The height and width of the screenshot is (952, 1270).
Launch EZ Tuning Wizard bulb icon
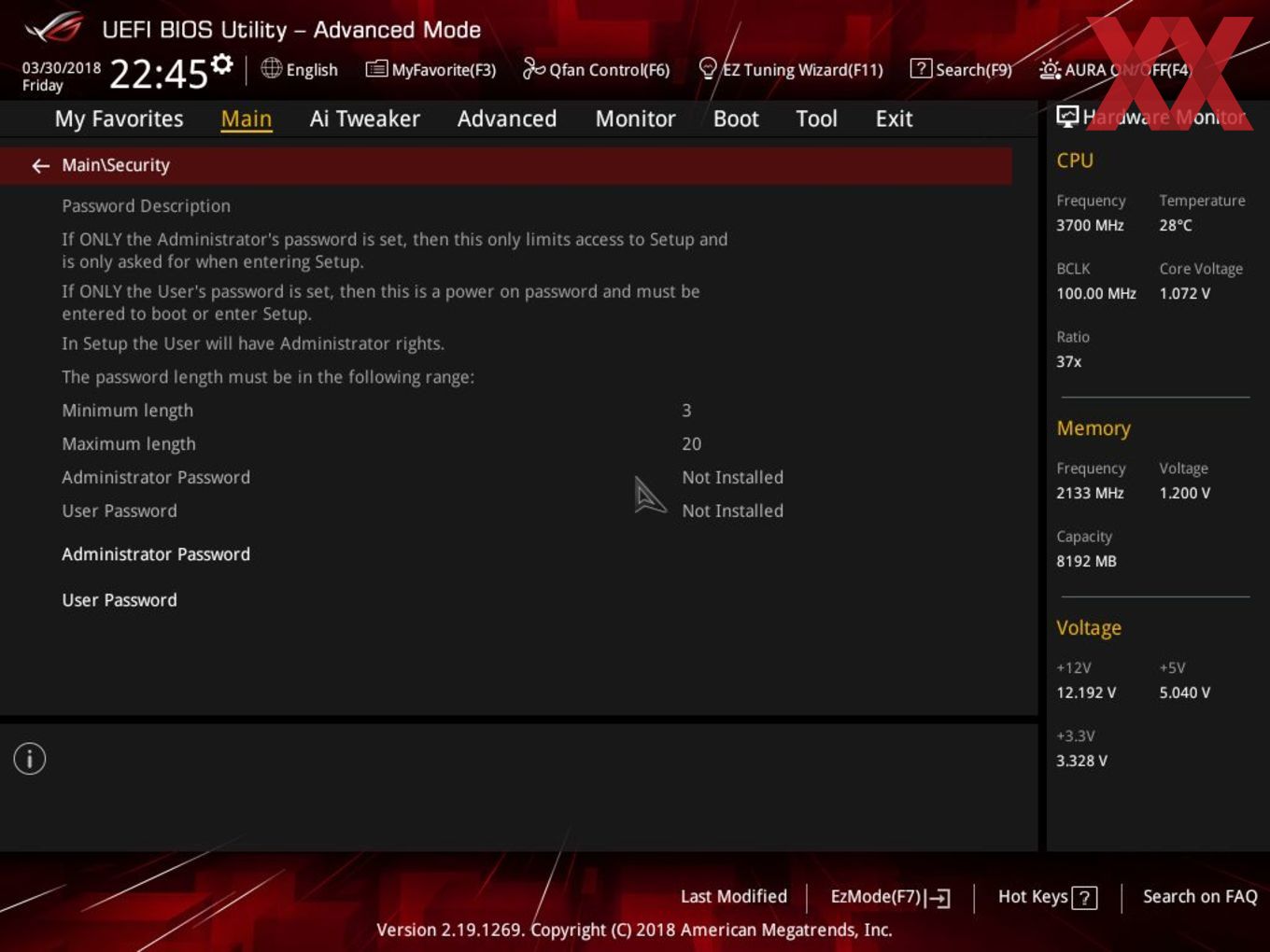click(x=708, y=68)
